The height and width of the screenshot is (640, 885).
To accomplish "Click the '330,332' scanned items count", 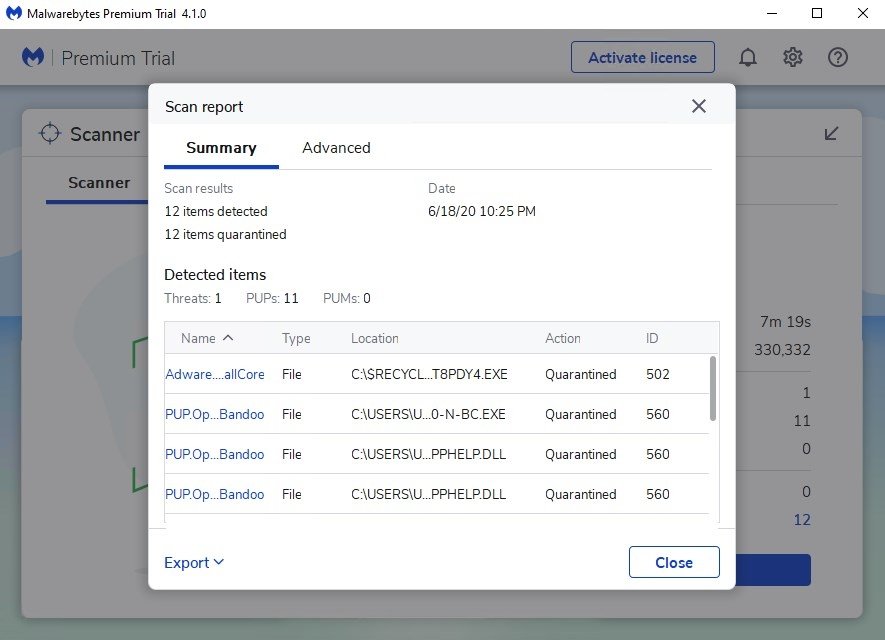I will pos(782,350).
